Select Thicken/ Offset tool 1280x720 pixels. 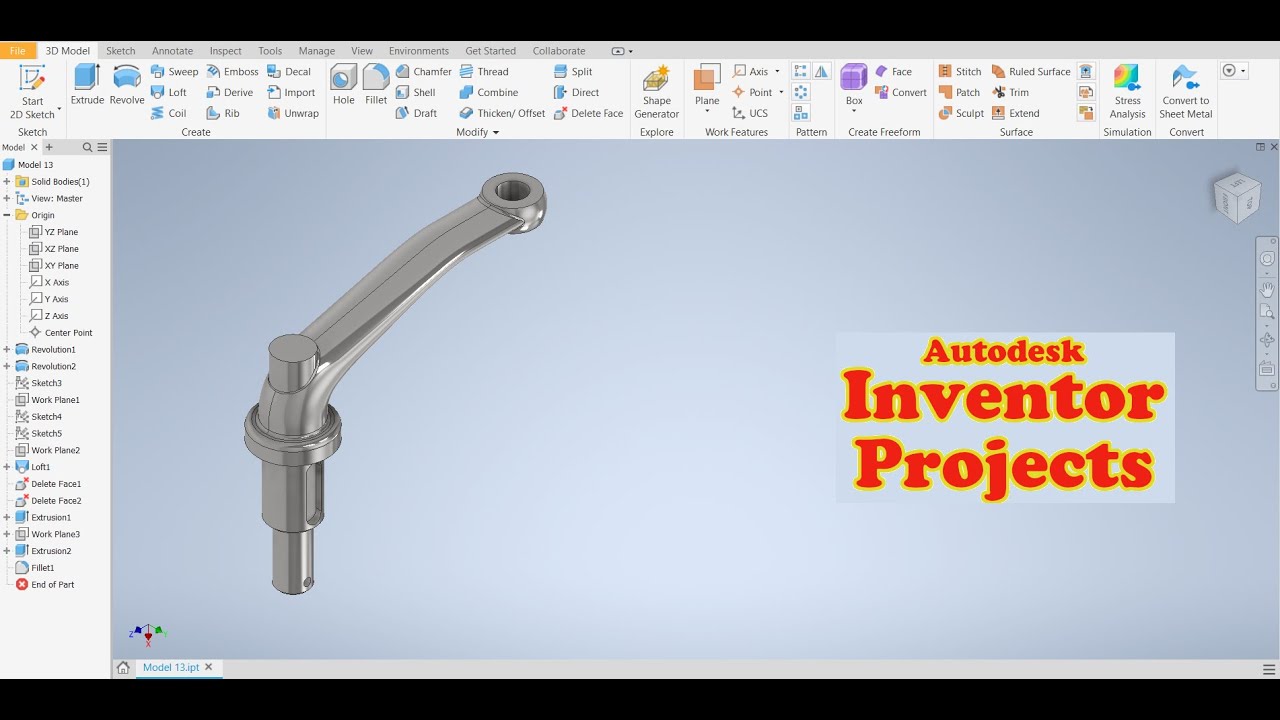pyautogui.click(x=502, y=114)
